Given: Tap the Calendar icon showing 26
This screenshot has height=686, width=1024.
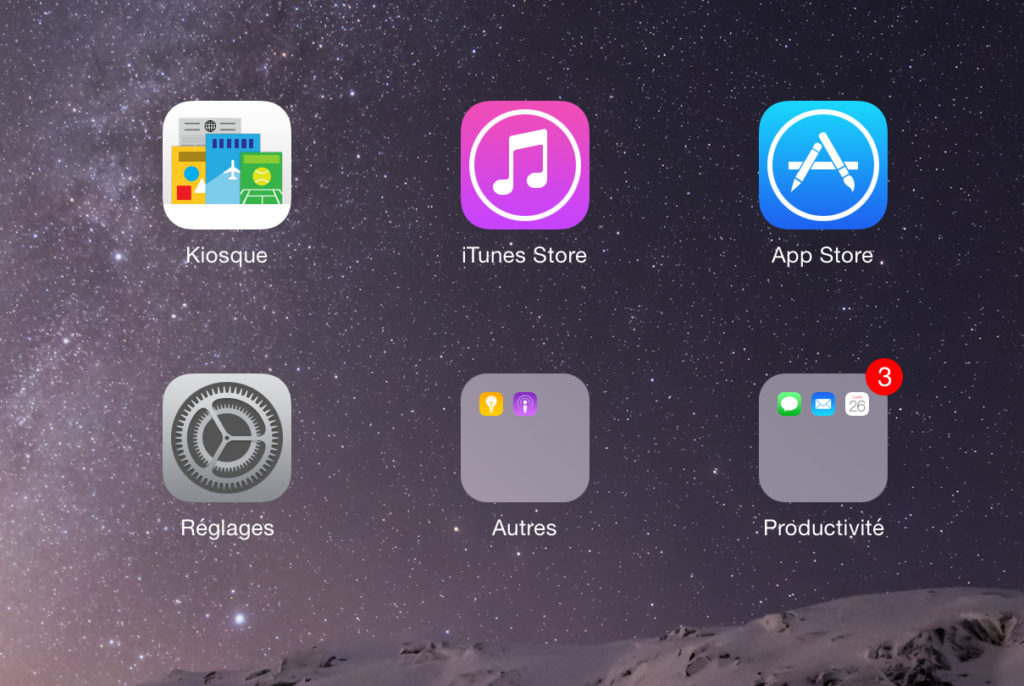Looking at the screenshot, I should click(x=857, y=404).
